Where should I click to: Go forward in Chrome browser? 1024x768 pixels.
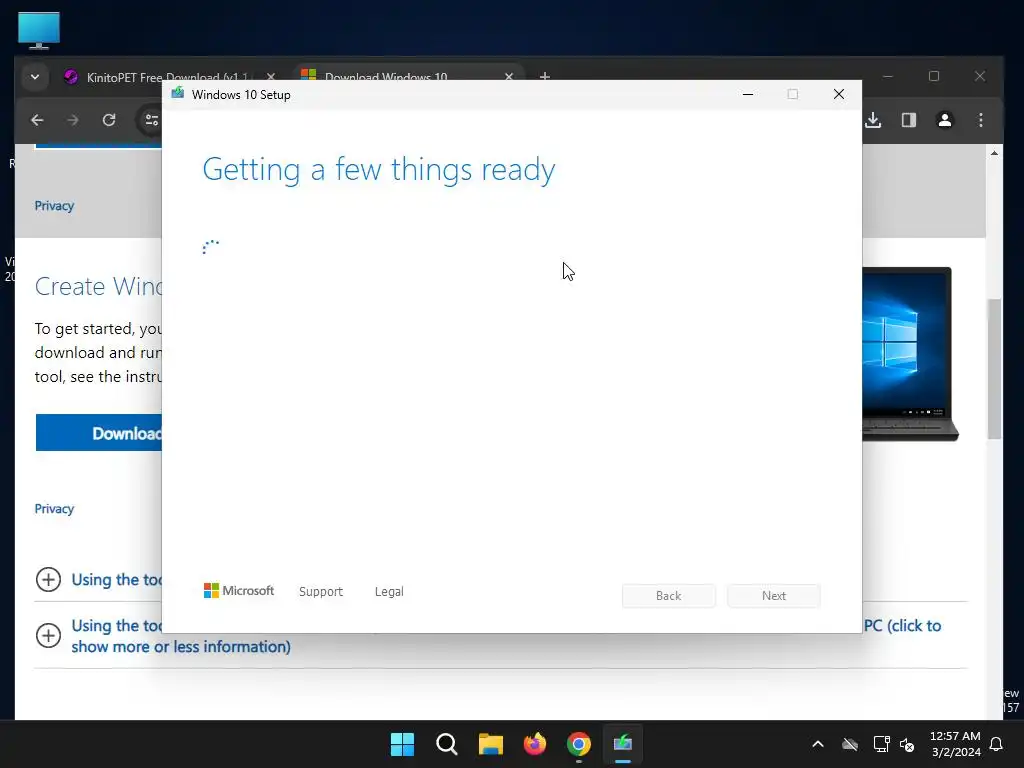tap(73, 120)
